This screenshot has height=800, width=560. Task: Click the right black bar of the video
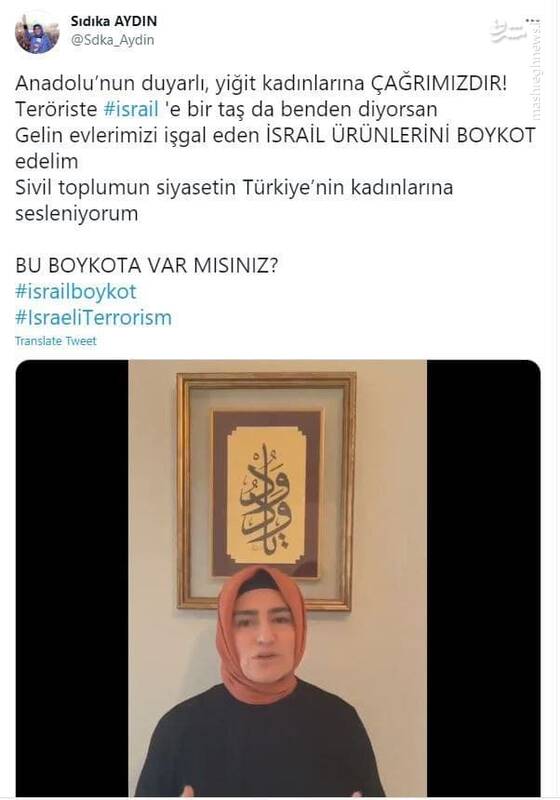(x=483, y=578)
